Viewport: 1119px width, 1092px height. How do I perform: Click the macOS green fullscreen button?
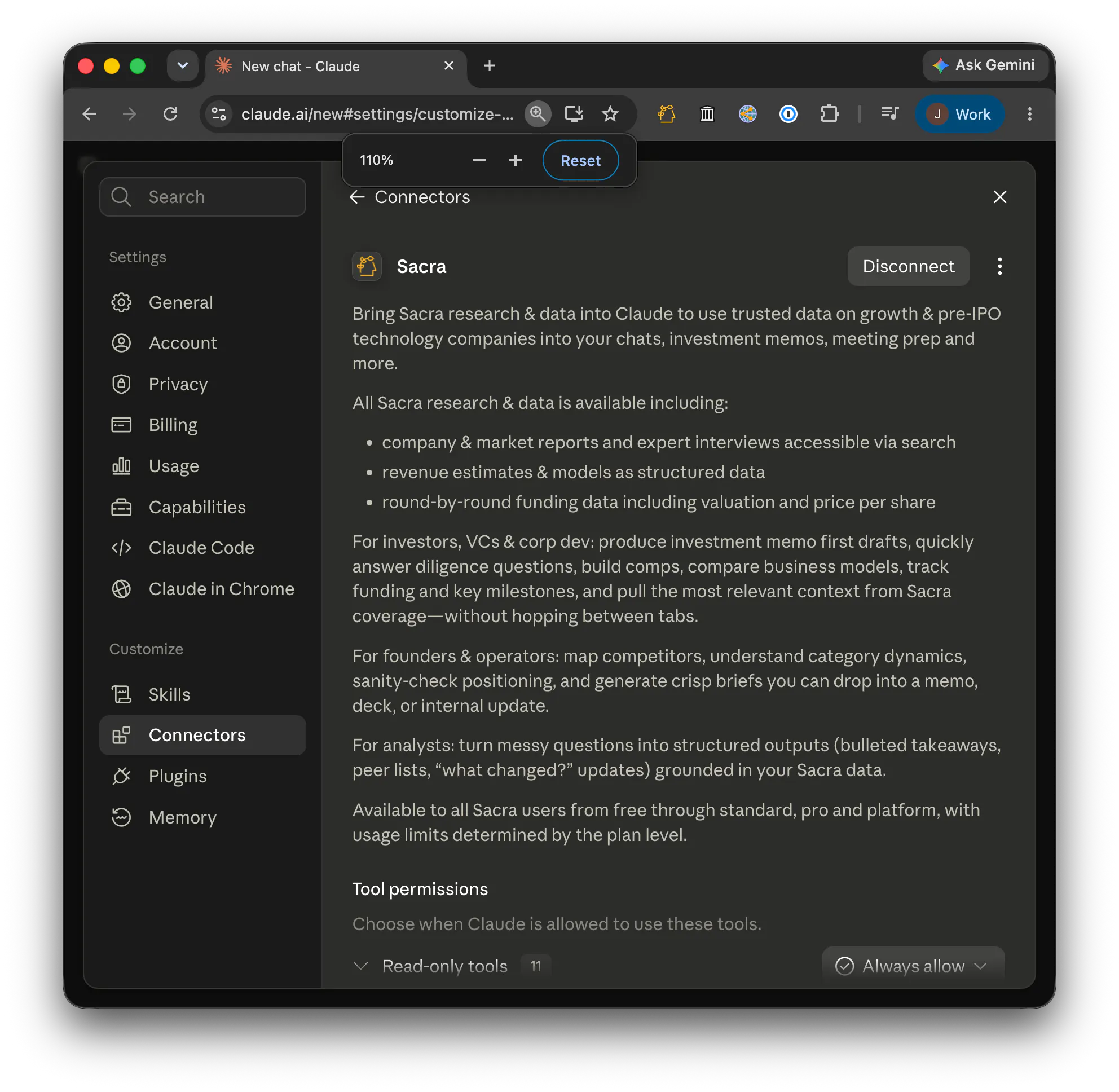point(138,66)
